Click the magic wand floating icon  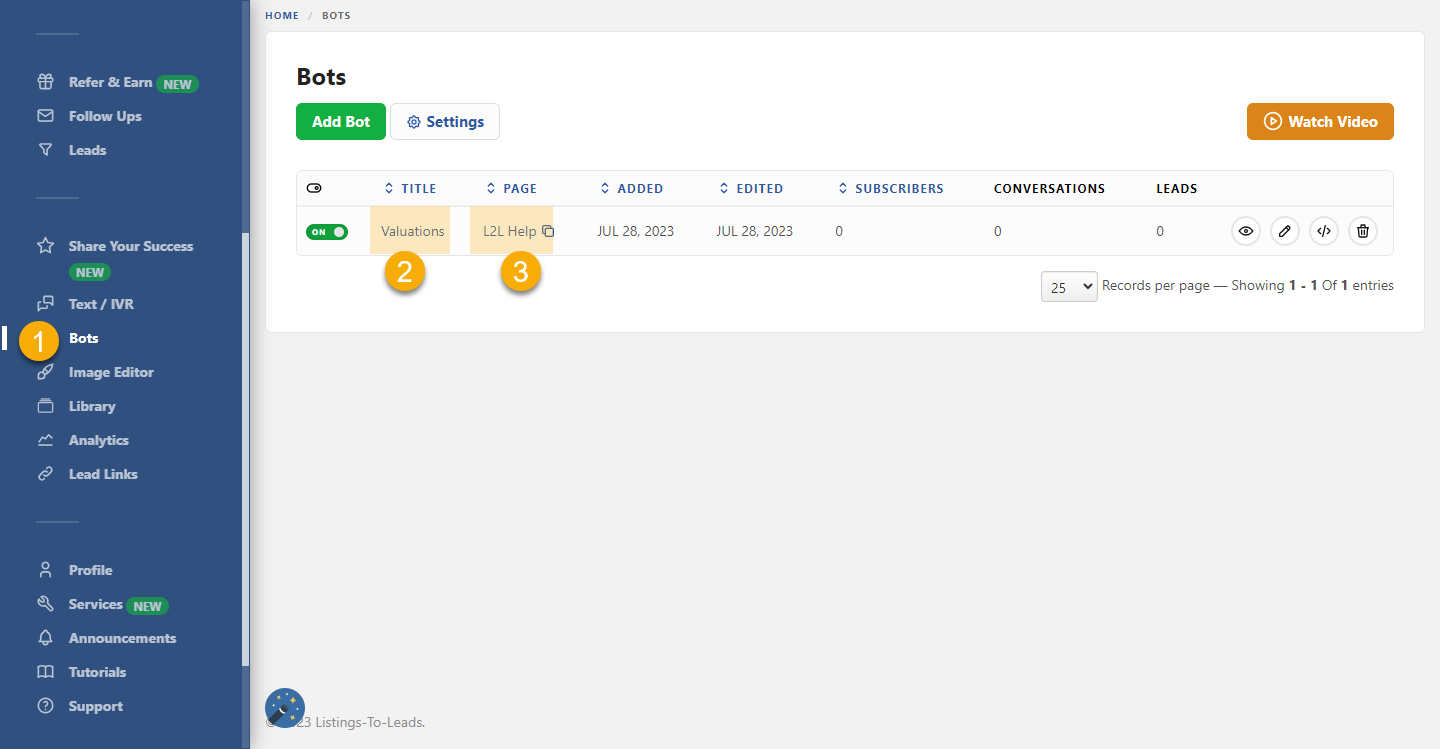click(x=285, y=708)
